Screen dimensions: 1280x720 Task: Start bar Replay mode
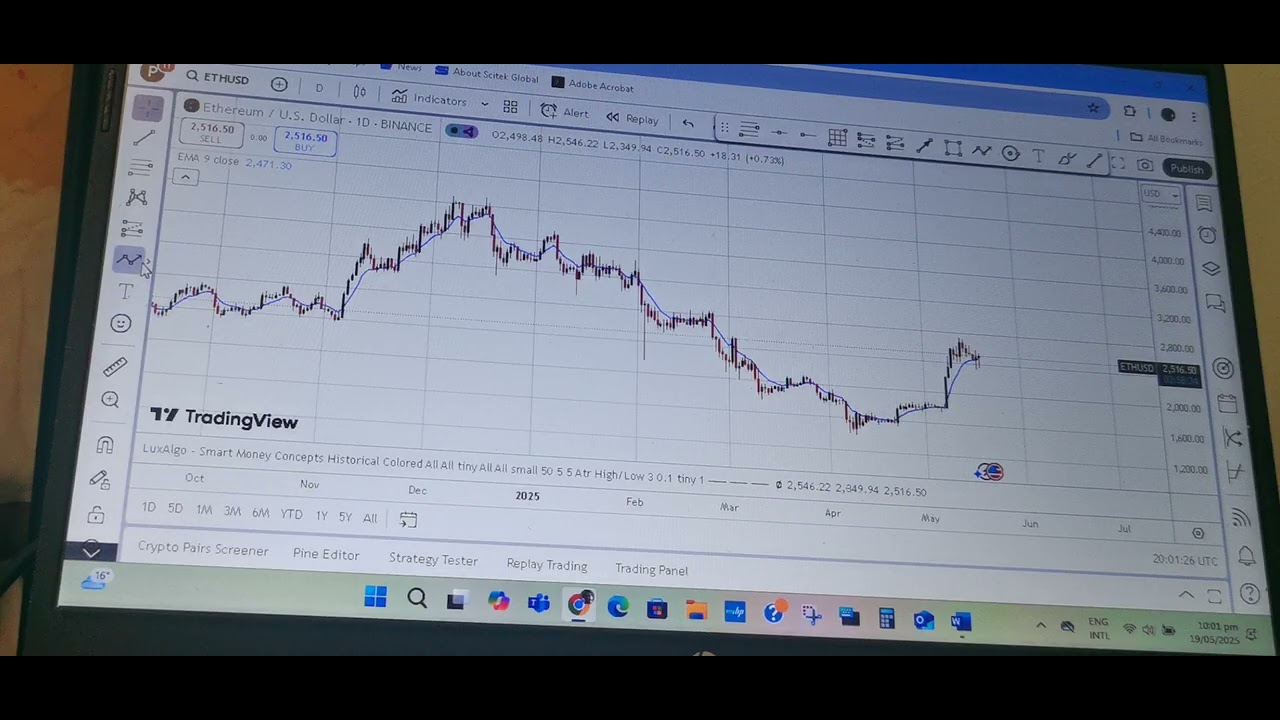(x=632, y=118)
